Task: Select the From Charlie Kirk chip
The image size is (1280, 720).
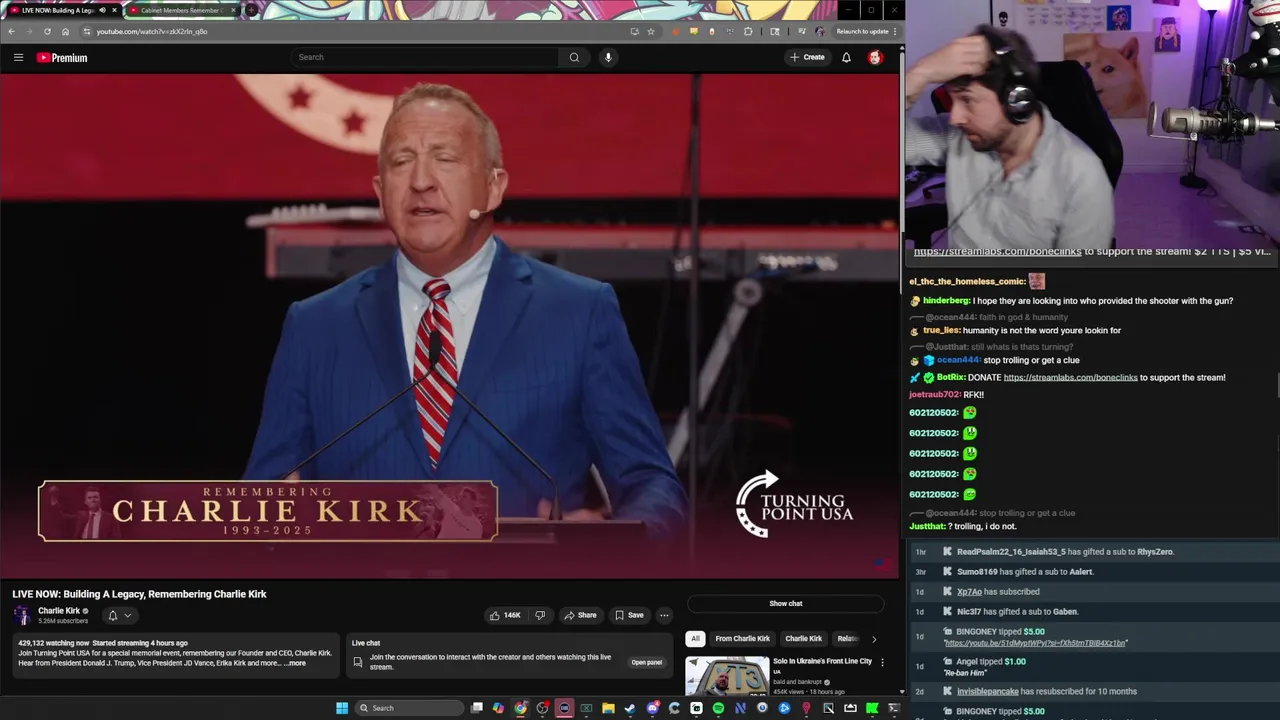Action: point(742,638)
